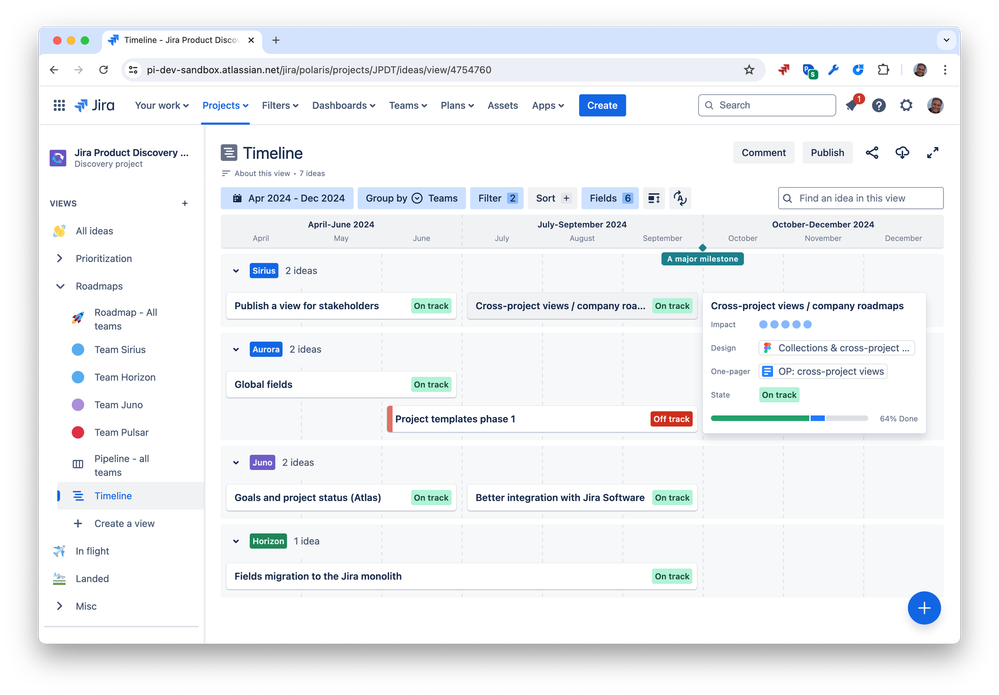Open the Pipeline - all teams view
The width and height of the screenshot is (999, 695).
point(121,466)
